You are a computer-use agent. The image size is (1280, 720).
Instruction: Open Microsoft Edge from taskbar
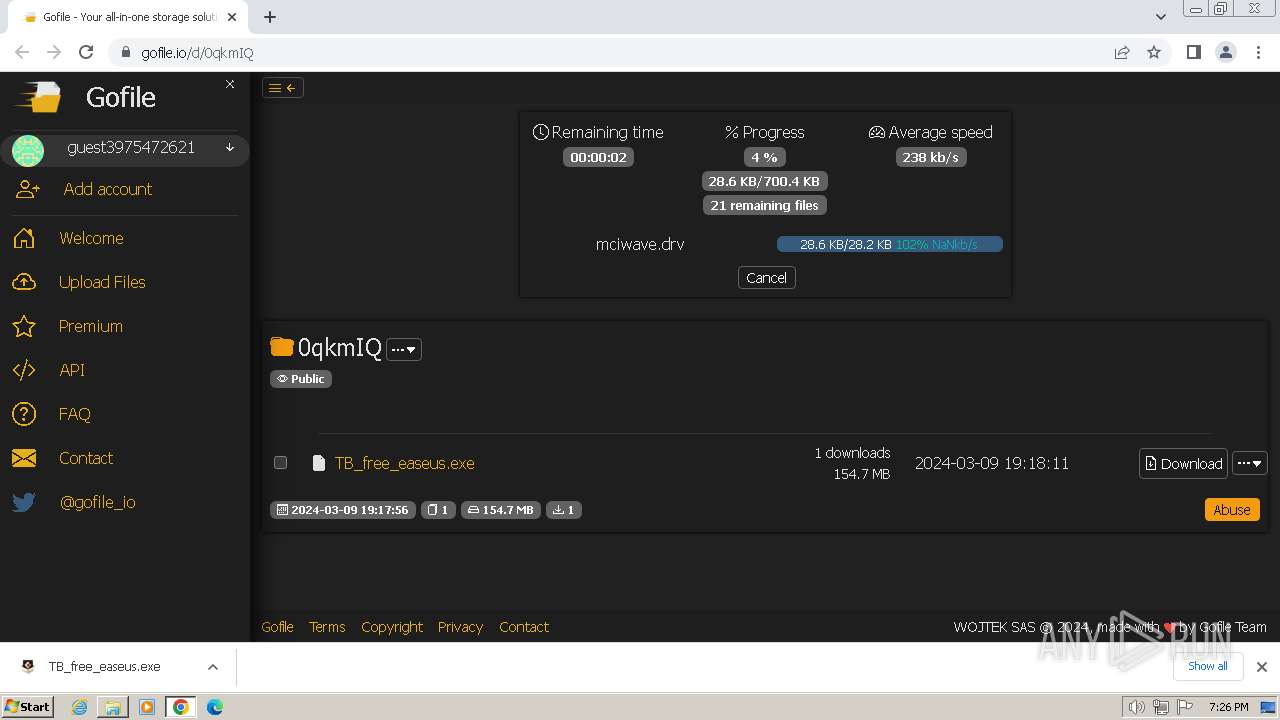[x=215, y=707]
